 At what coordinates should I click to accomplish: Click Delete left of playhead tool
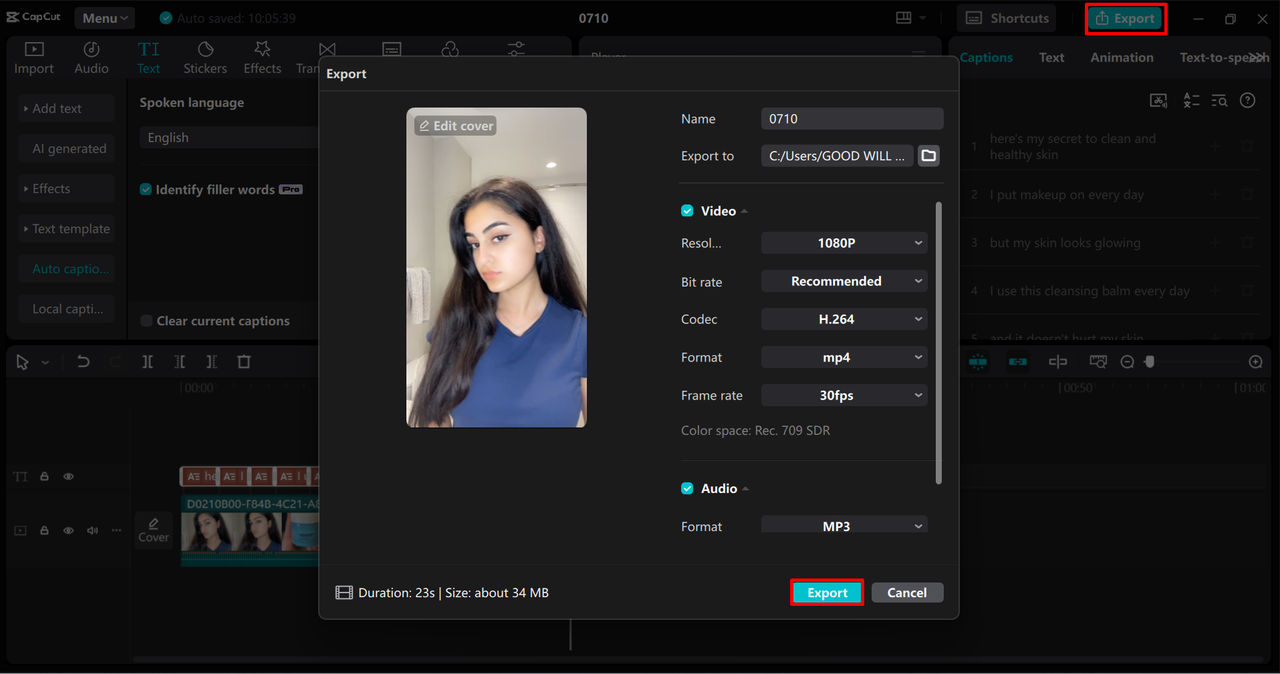pos(179,362)
